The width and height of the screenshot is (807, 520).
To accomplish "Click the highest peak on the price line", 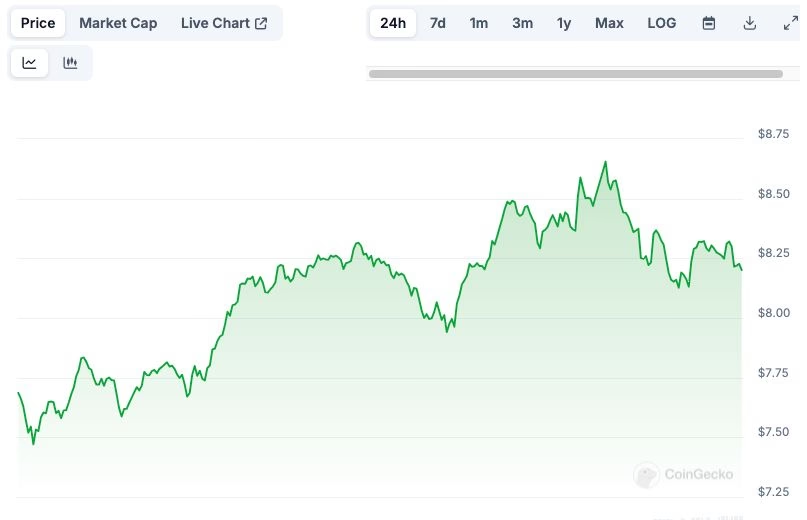I will [x=605, y=162].
